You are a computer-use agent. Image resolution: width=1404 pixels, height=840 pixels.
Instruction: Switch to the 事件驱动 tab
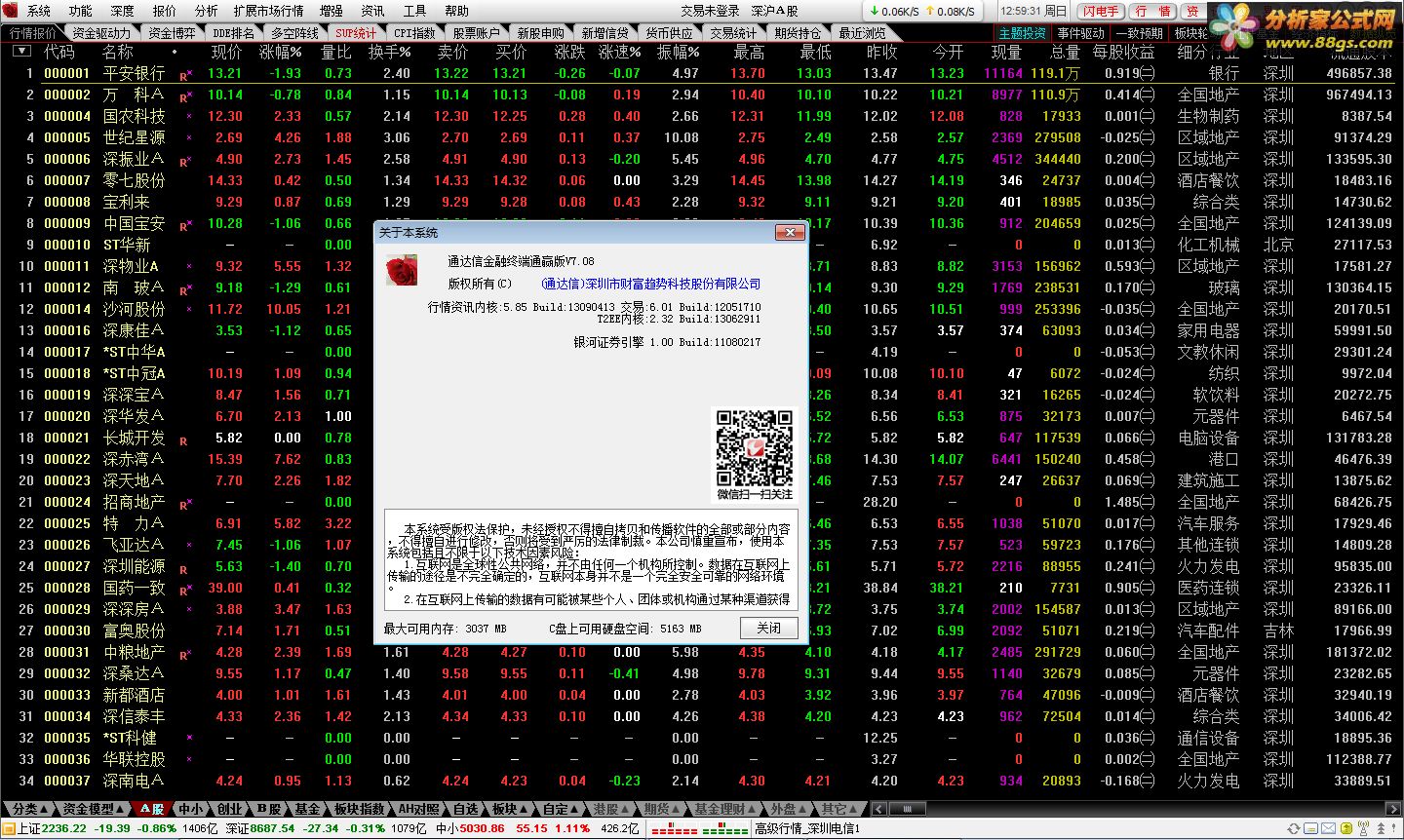[1081, 33]
